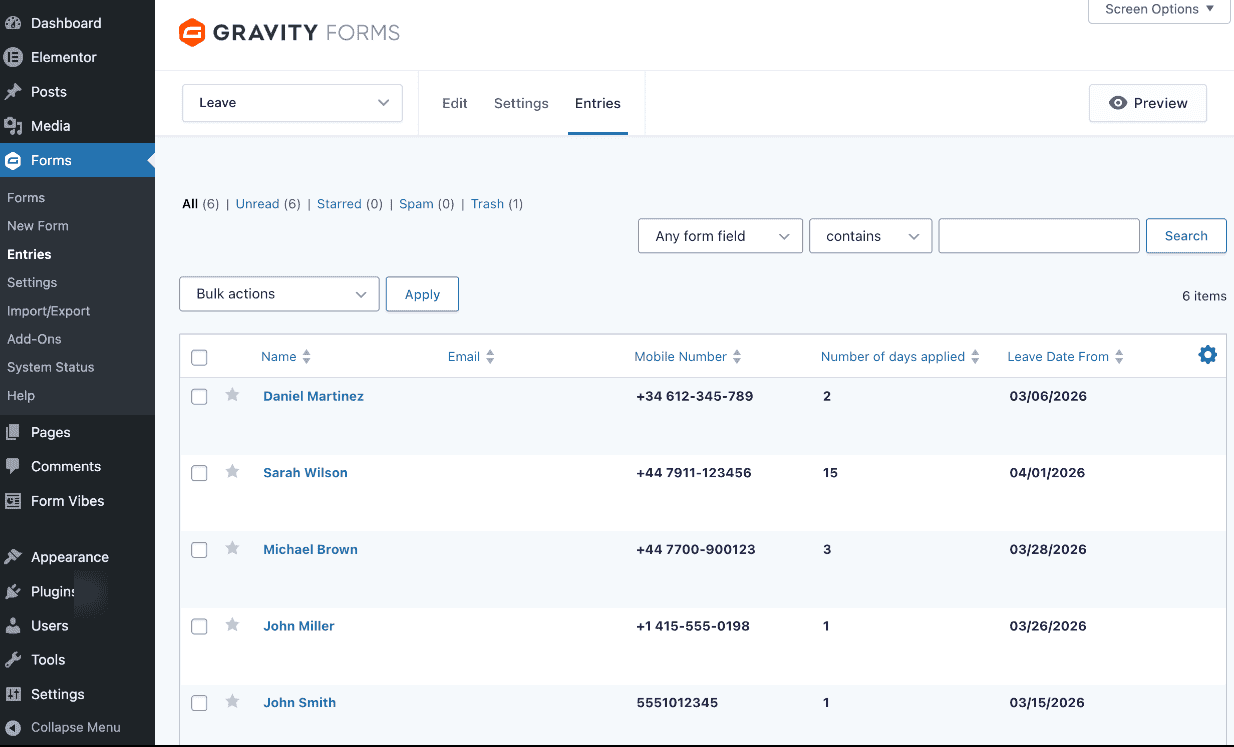Image resolution: width=1234 pixels, height=747 pixels.
Task: Click the Tools wrench icon
Action: pos(13,660)
